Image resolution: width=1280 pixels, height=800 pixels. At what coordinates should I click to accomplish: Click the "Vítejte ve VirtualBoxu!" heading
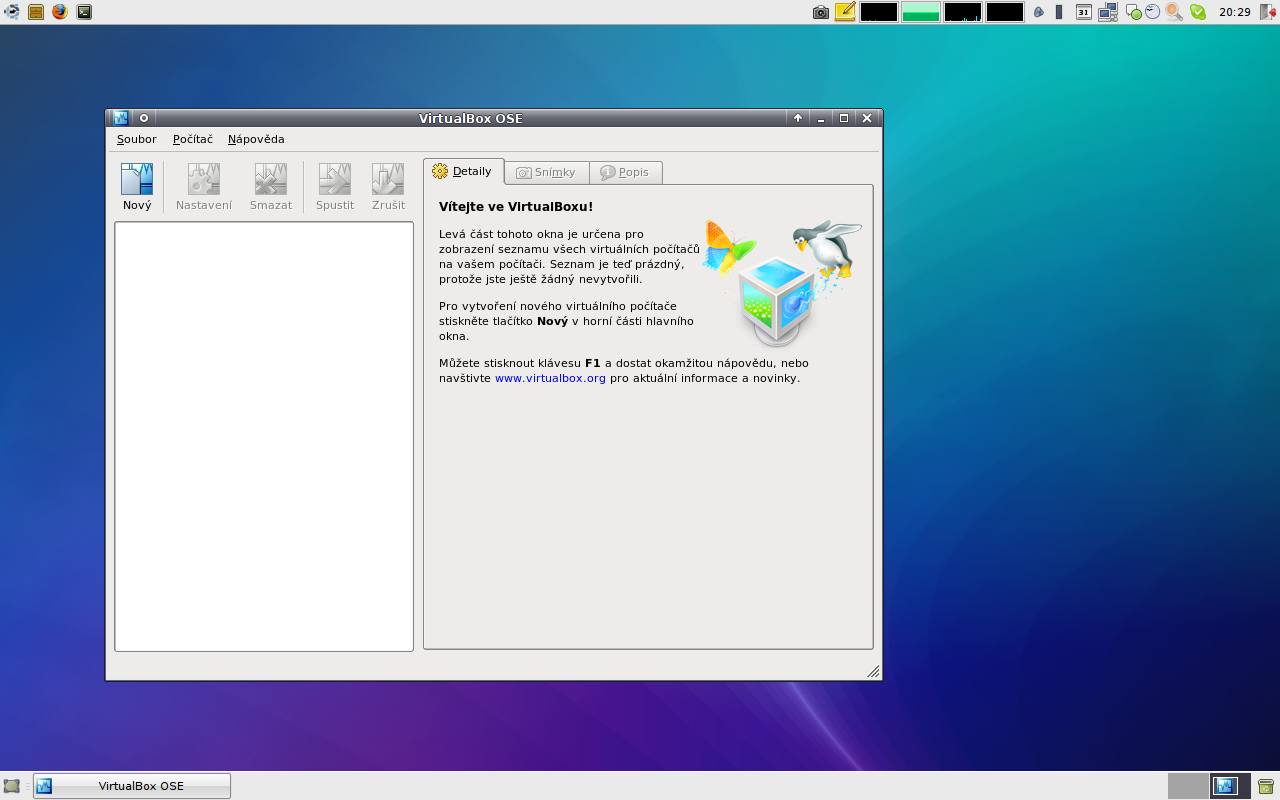point(516,207)
